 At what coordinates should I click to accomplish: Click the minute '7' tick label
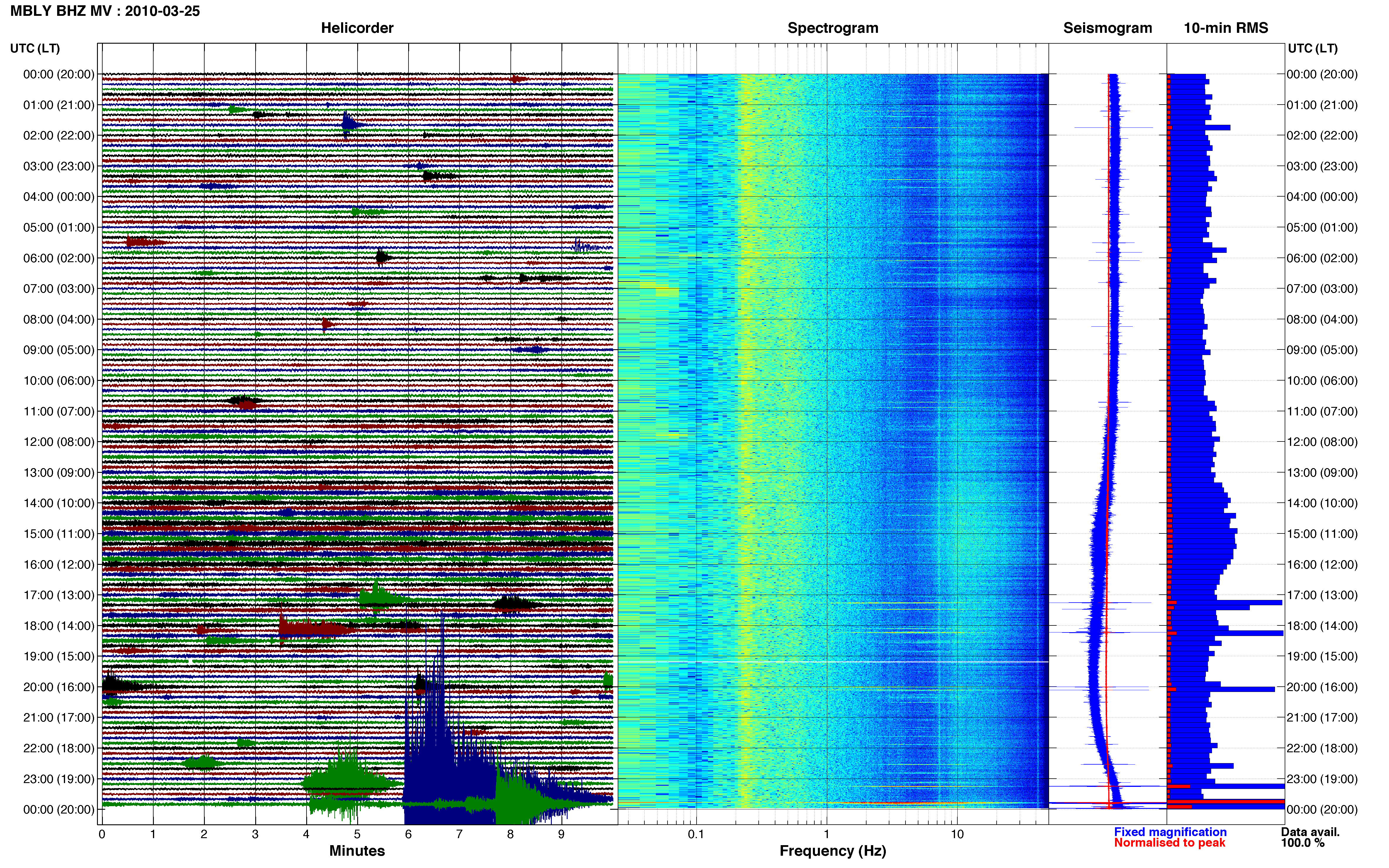(x=459, y=834)
